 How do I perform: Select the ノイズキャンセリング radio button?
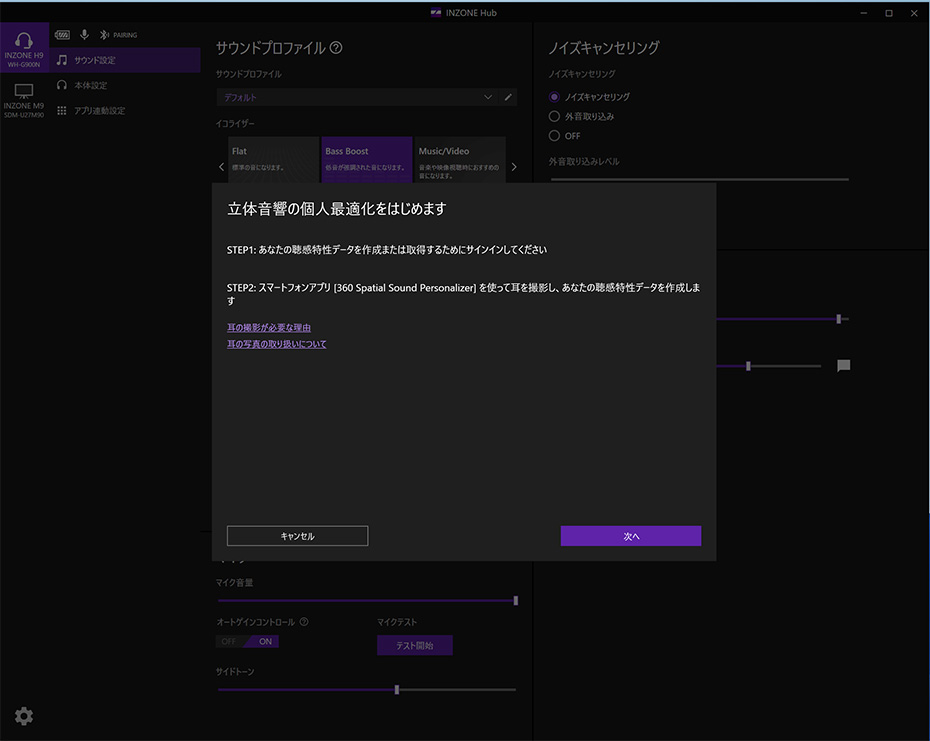click(555, 97)
